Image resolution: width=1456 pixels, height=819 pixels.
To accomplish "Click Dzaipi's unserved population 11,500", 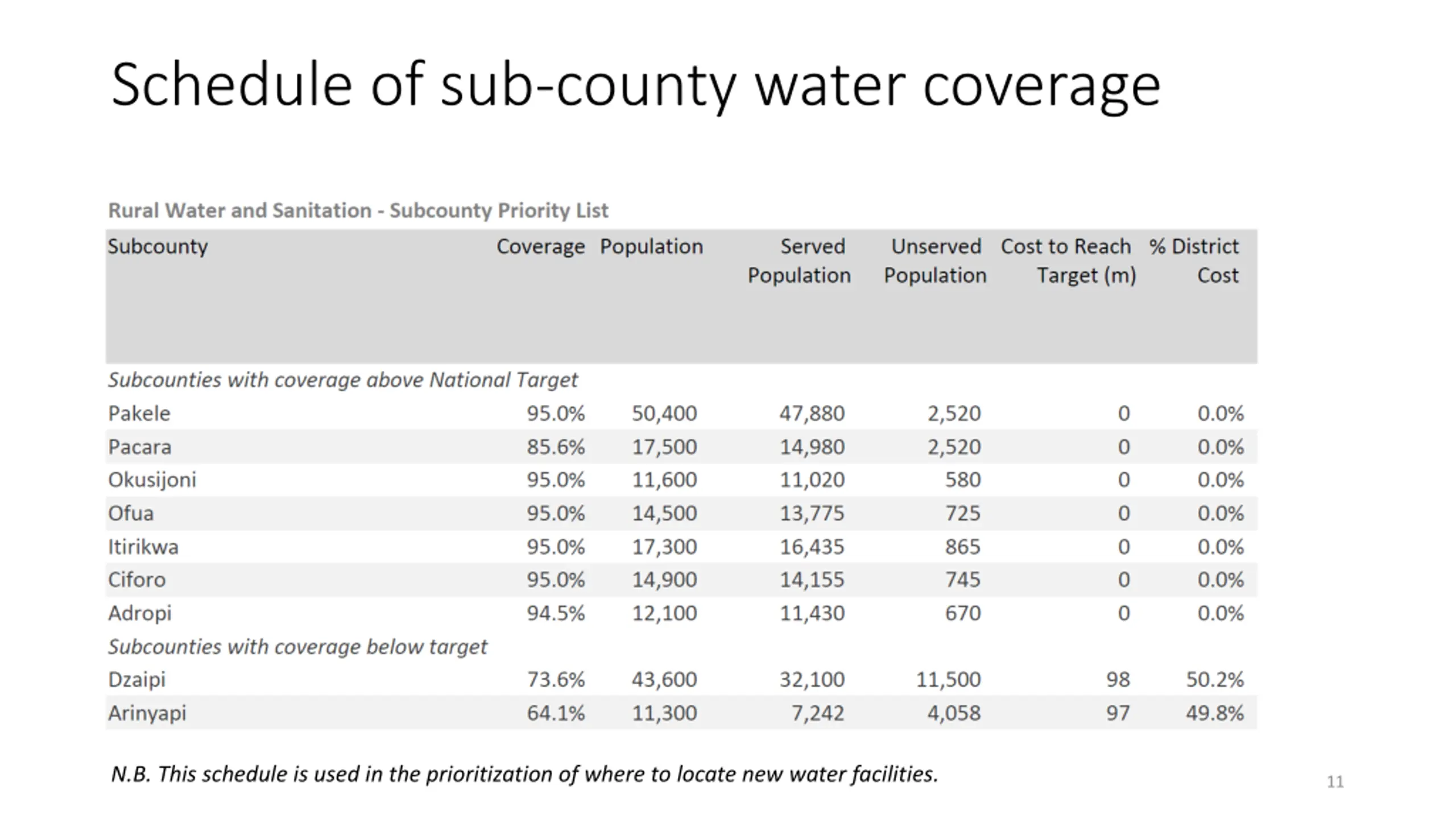I will click(x=948, y=680).
